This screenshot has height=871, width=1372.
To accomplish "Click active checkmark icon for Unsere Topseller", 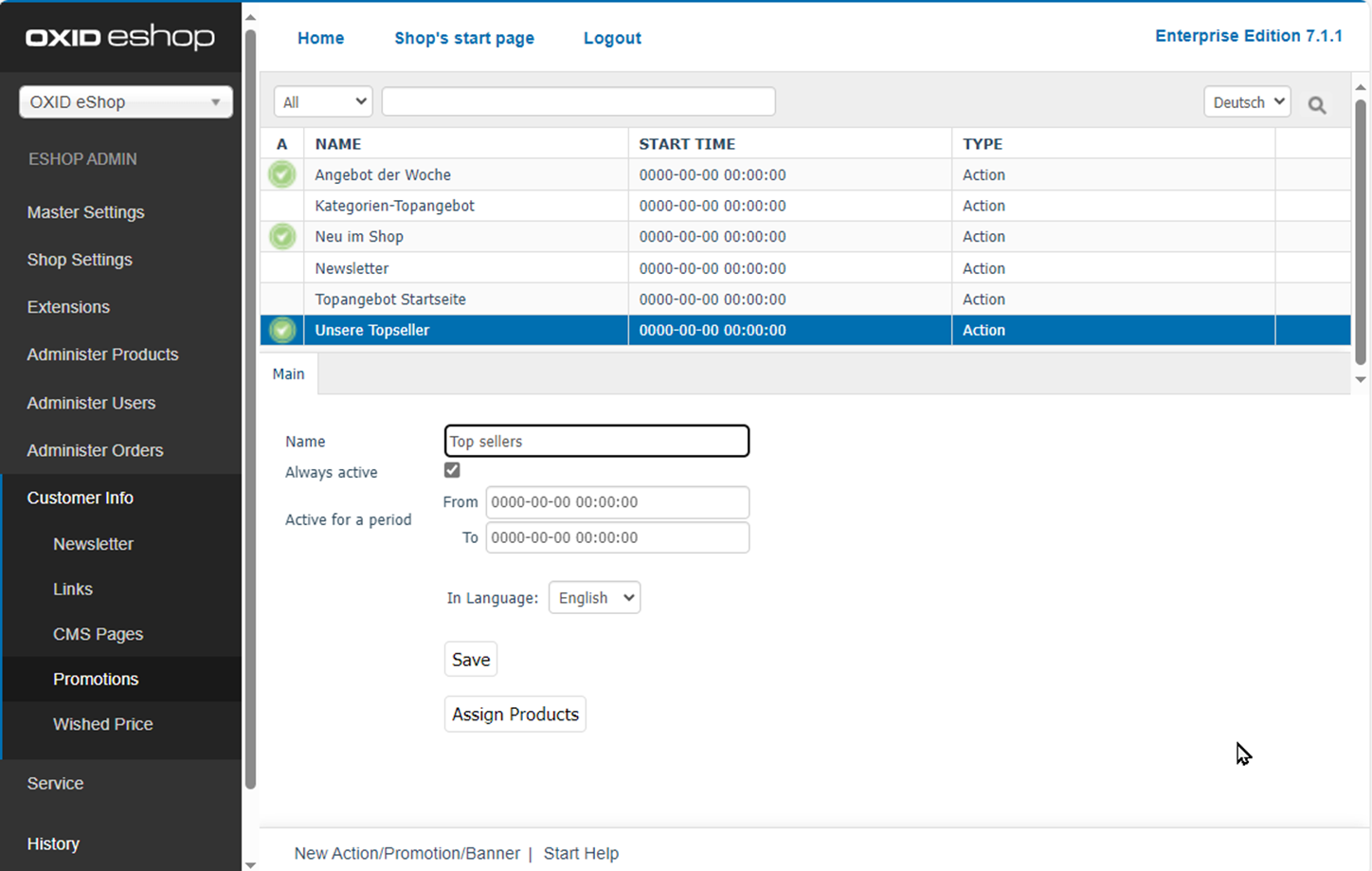I will (x=282, y=330).
